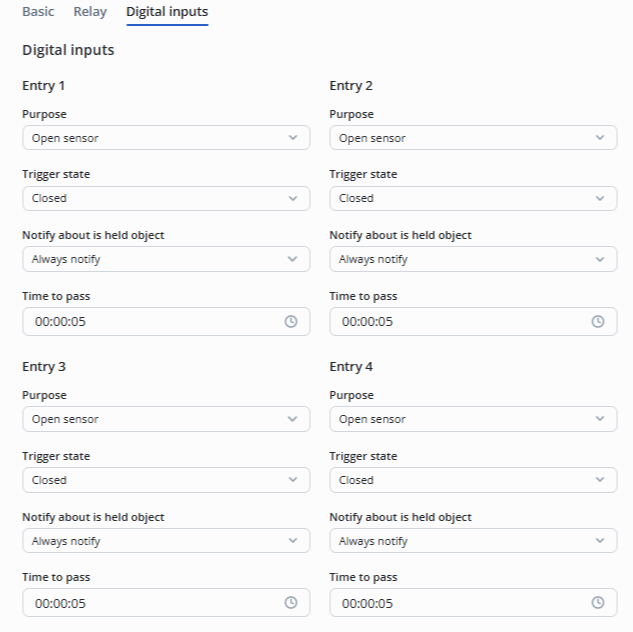Expand the Entry 1 Trigger state dropdown

tap(166, 198)
